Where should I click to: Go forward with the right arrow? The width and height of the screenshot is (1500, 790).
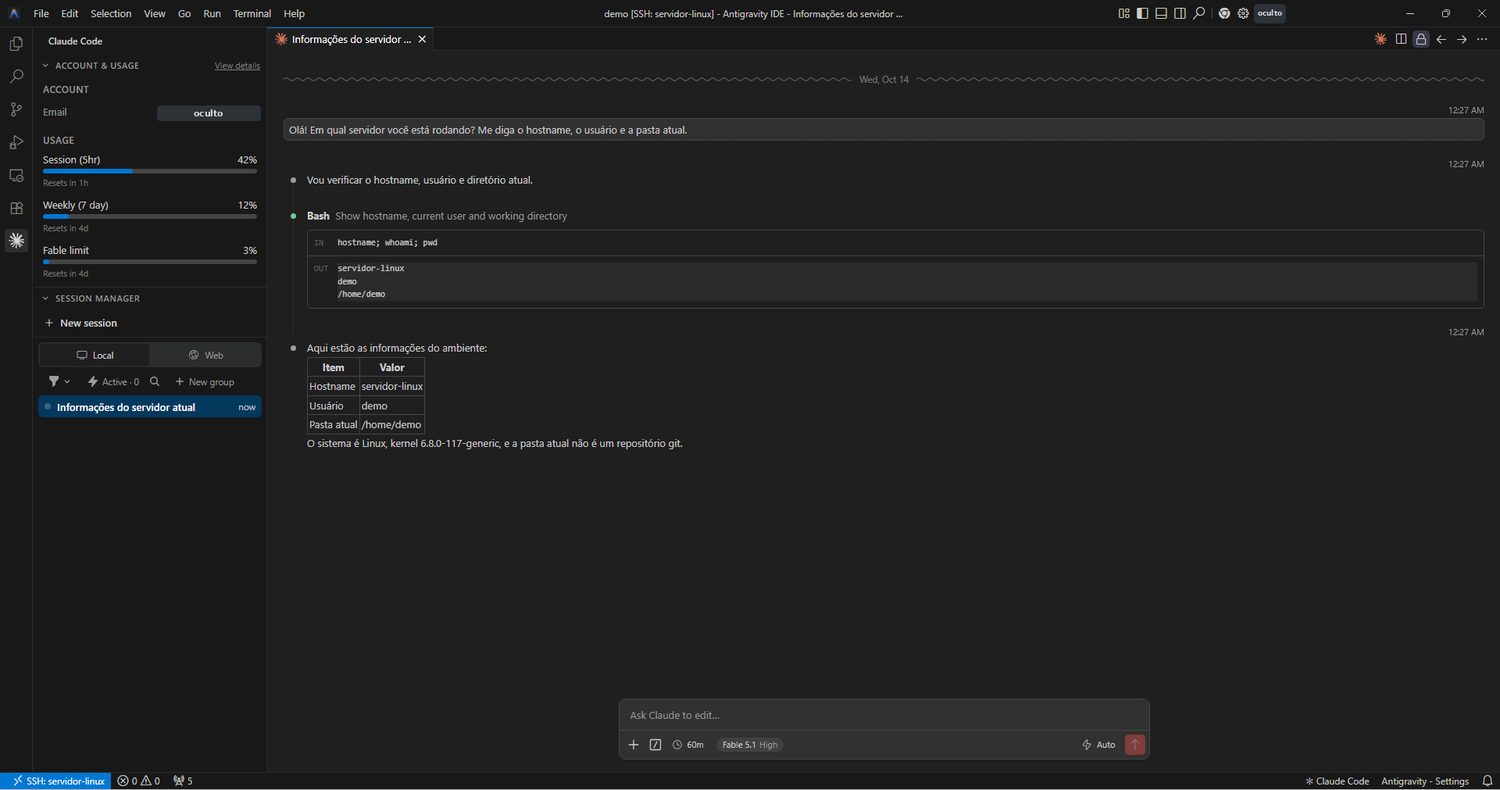1461,39
